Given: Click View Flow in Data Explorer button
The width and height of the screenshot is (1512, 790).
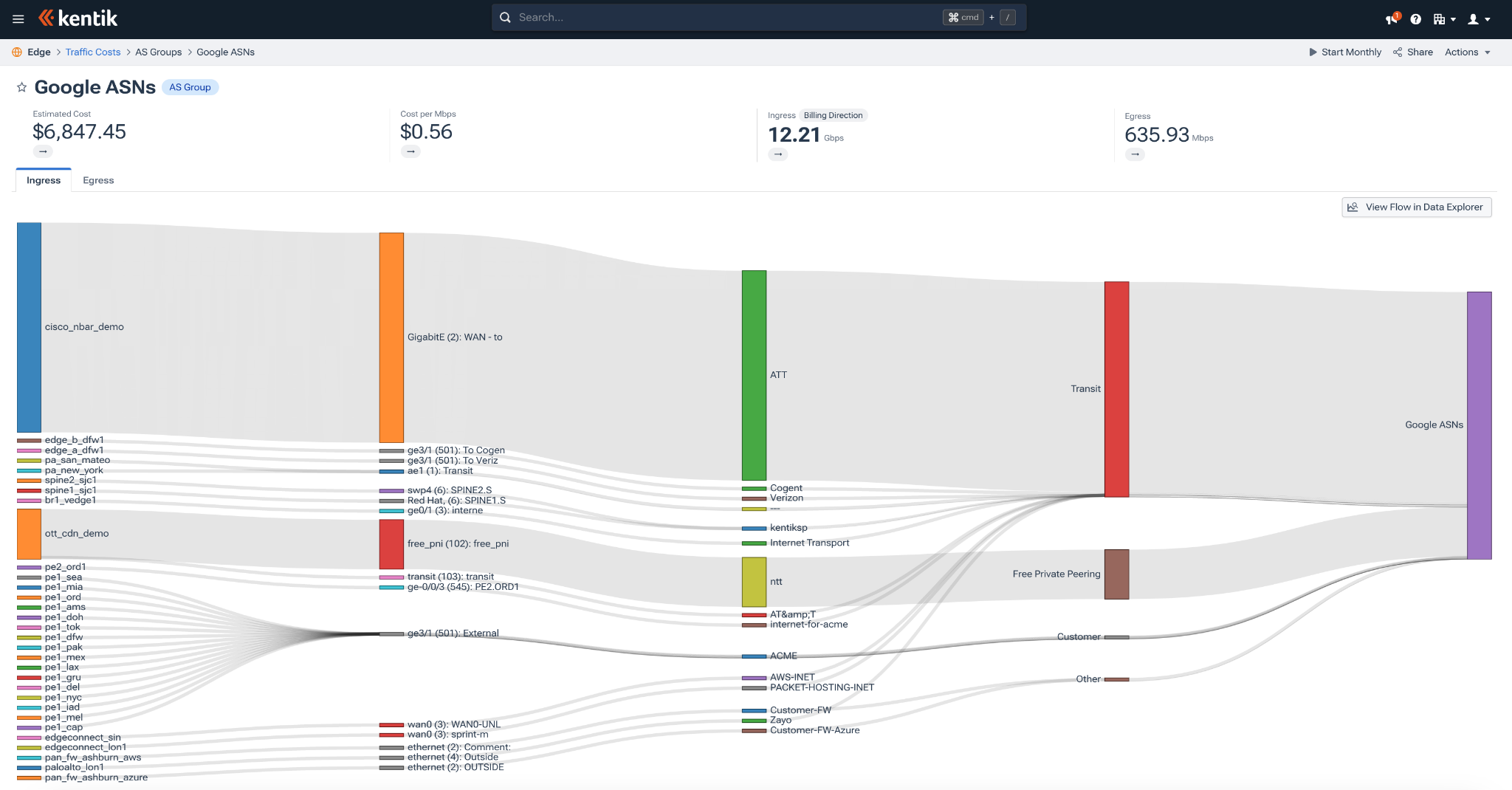Looking at the screenshot, I should [1416, 207].
